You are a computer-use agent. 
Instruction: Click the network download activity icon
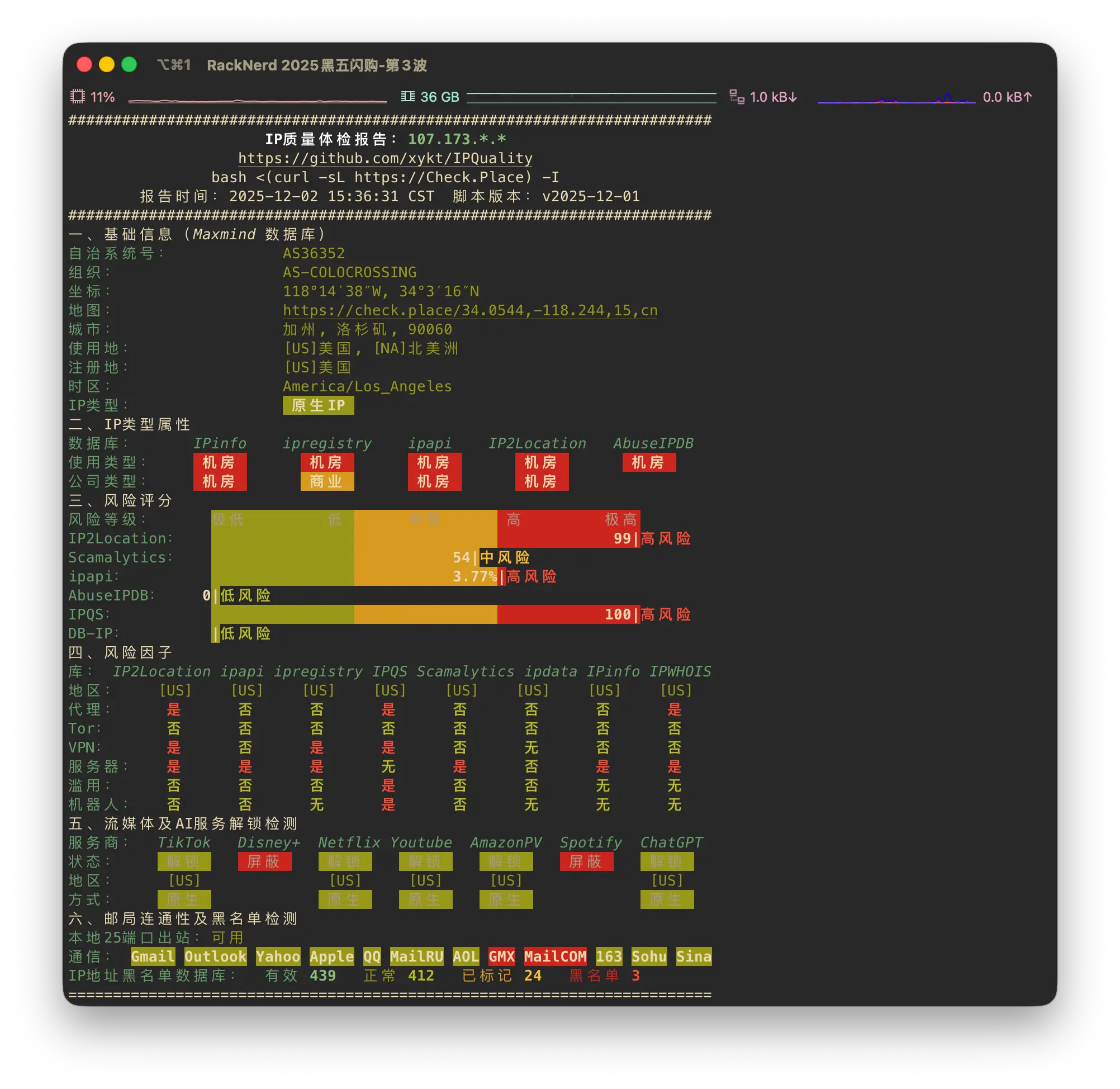(737, 97)
